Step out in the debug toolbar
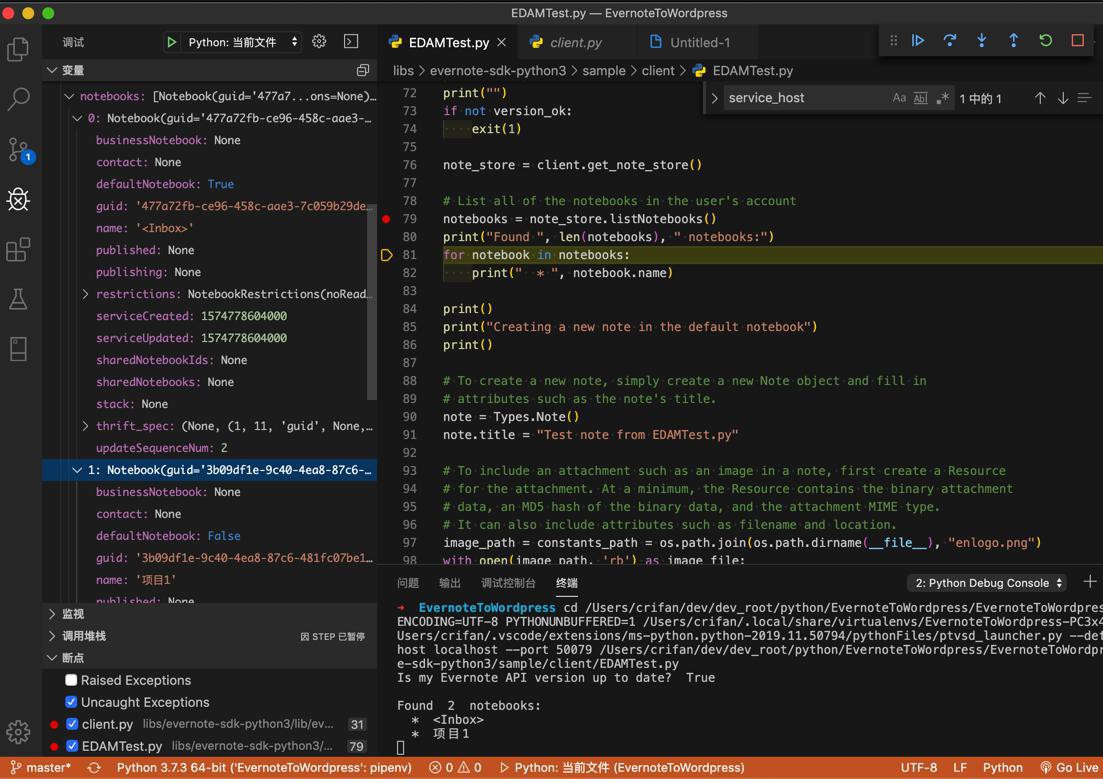The image size is (1103, 779). point(1014,41)
